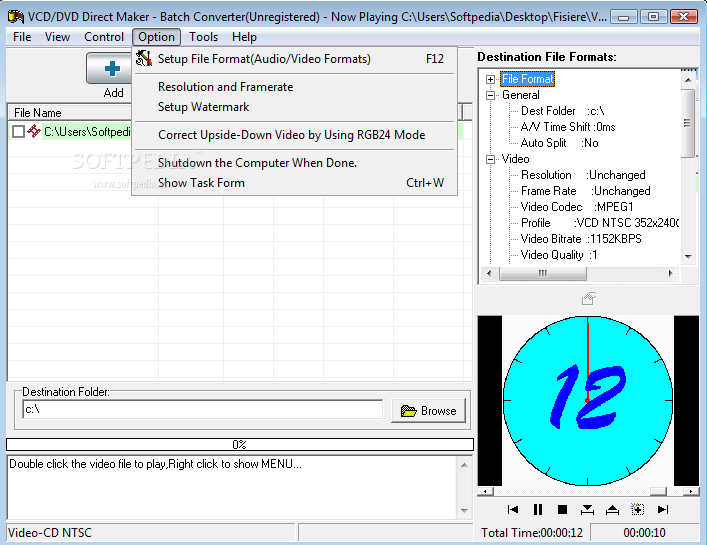
Task: Choose Setup File Format(Audio/Video Formats)
Action: coord(295,59)
